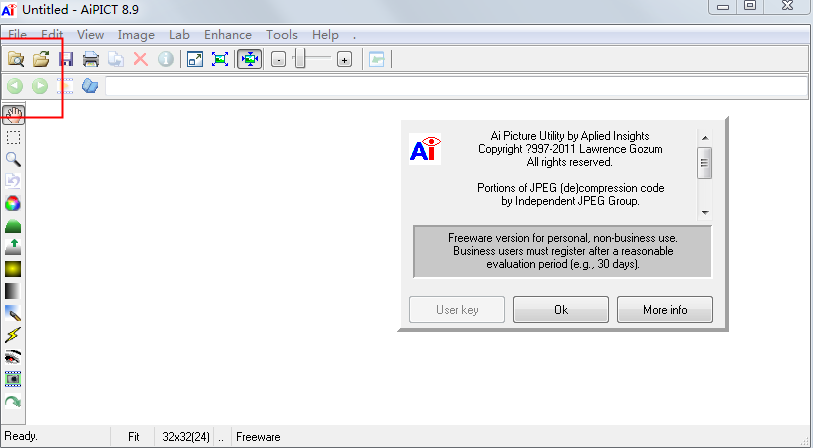
Task: Select the magnifier zoom tool
Action: (x=13, y=159)
